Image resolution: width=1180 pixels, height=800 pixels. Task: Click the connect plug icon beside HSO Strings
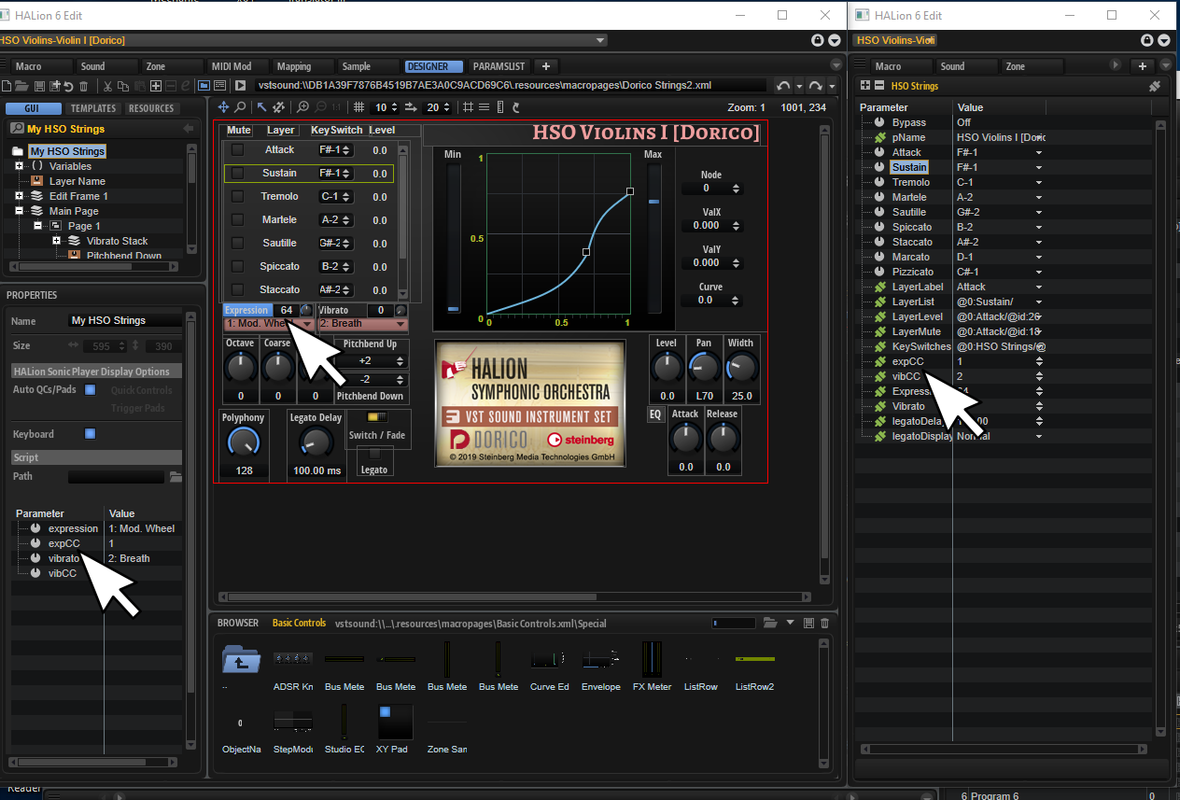[x=1154, y=87]
